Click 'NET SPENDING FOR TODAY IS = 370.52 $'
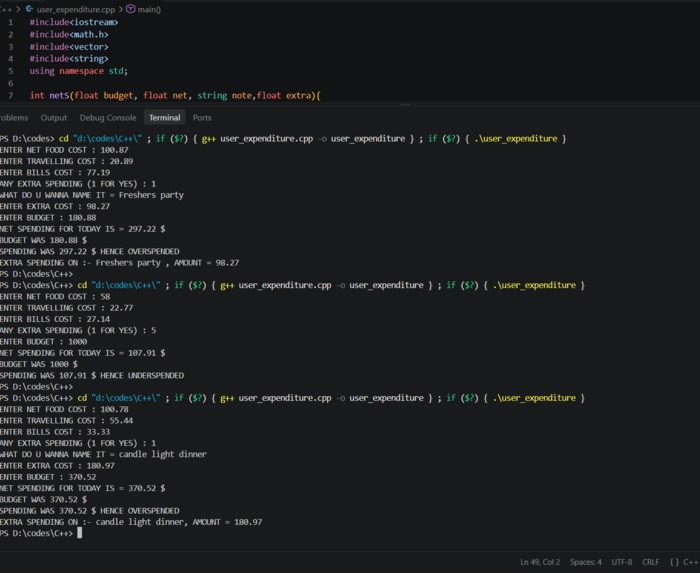 point(83,488)
